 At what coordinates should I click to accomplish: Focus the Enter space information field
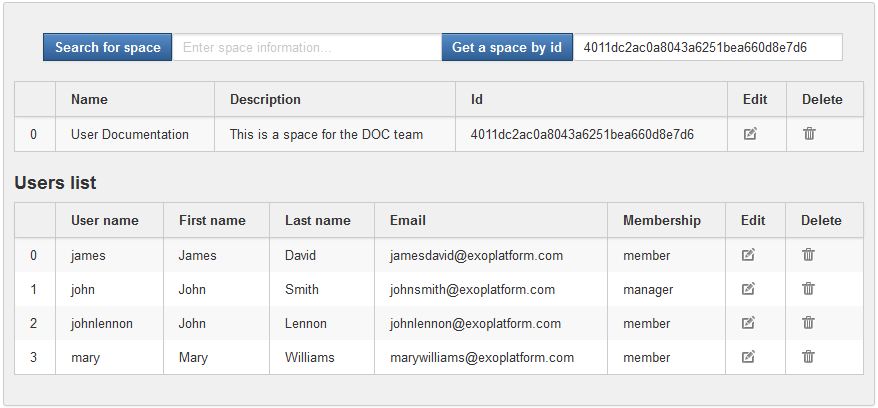tap(307, 47)
